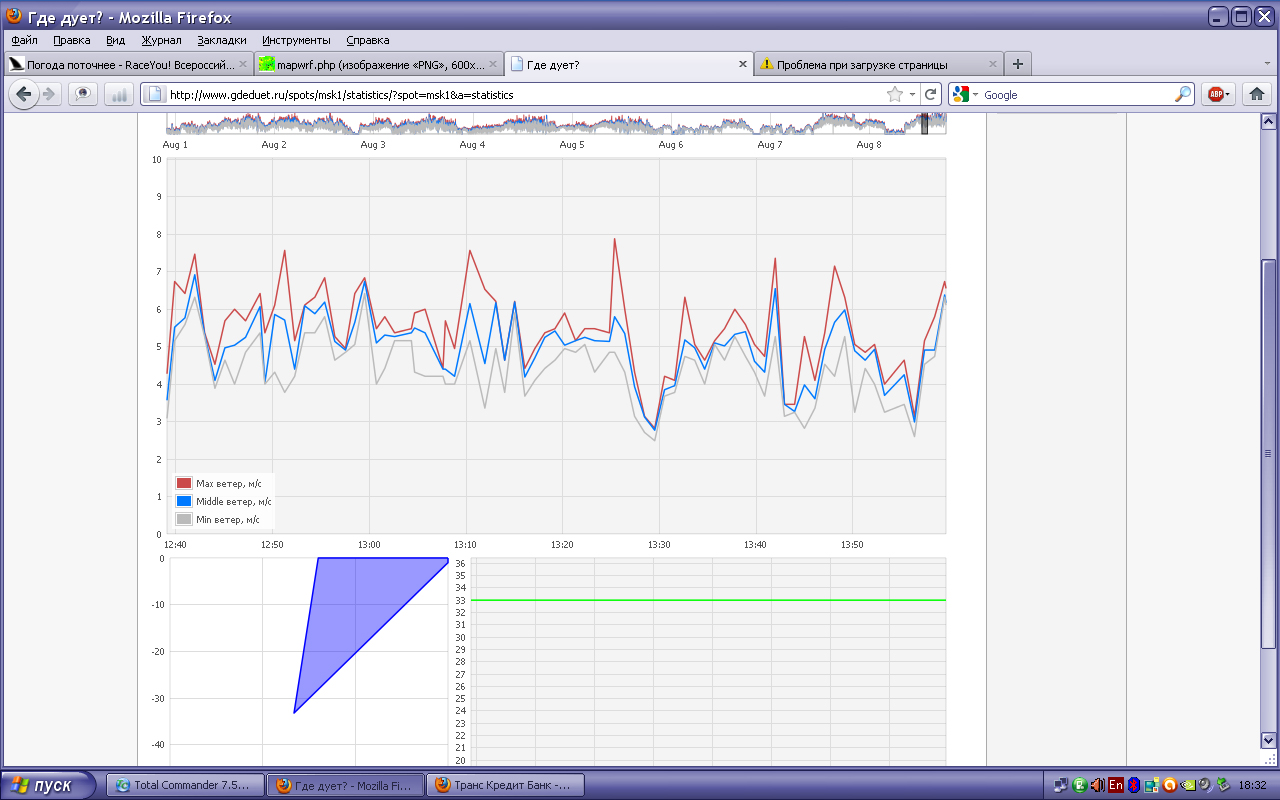Close the 'Где дует?' tab
This screenshot has width=1280, height=800.
pyautogui.click(x=742, y=64)
